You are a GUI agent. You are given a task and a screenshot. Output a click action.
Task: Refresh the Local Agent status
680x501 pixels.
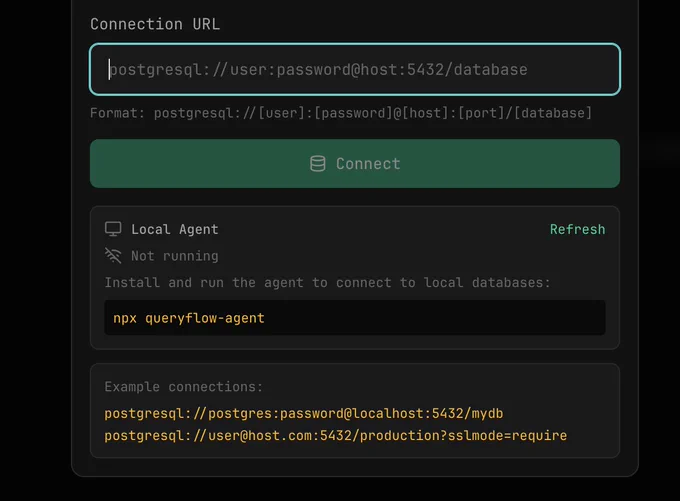point(577,229)
